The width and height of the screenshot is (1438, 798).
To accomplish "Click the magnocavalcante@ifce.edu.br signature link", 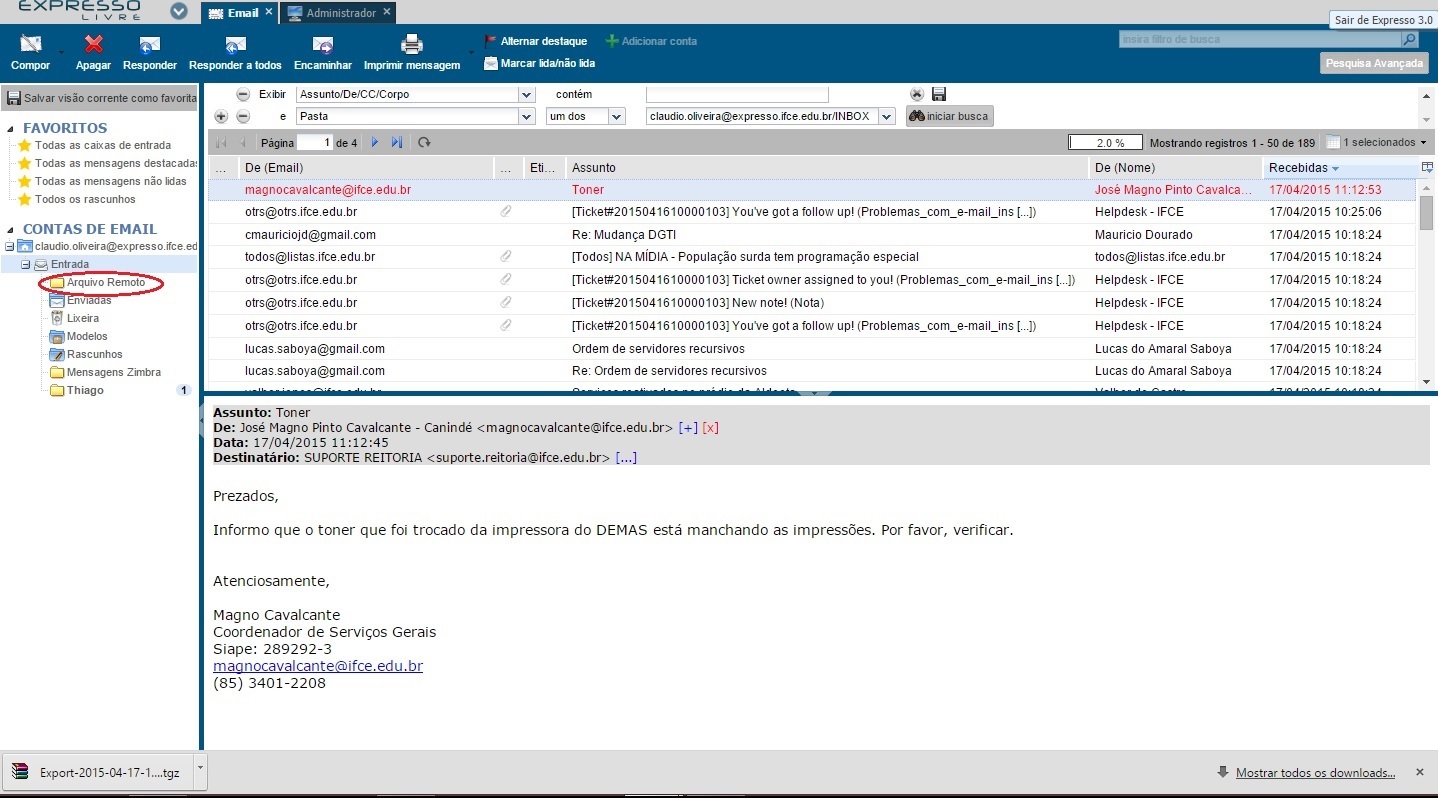I will 318,666.
